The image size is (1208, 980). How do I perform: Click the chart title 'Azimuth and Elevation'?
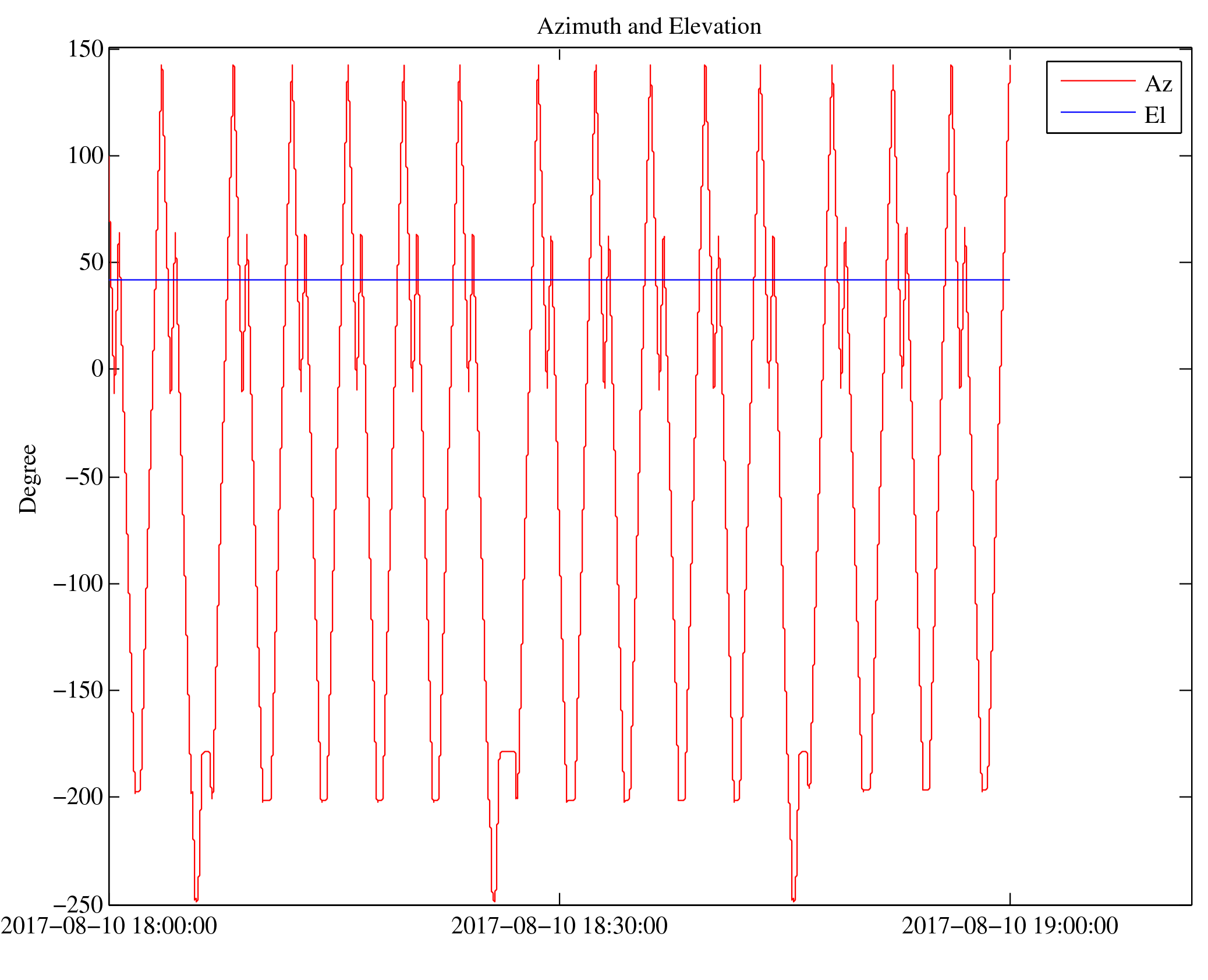click(649, 26)
